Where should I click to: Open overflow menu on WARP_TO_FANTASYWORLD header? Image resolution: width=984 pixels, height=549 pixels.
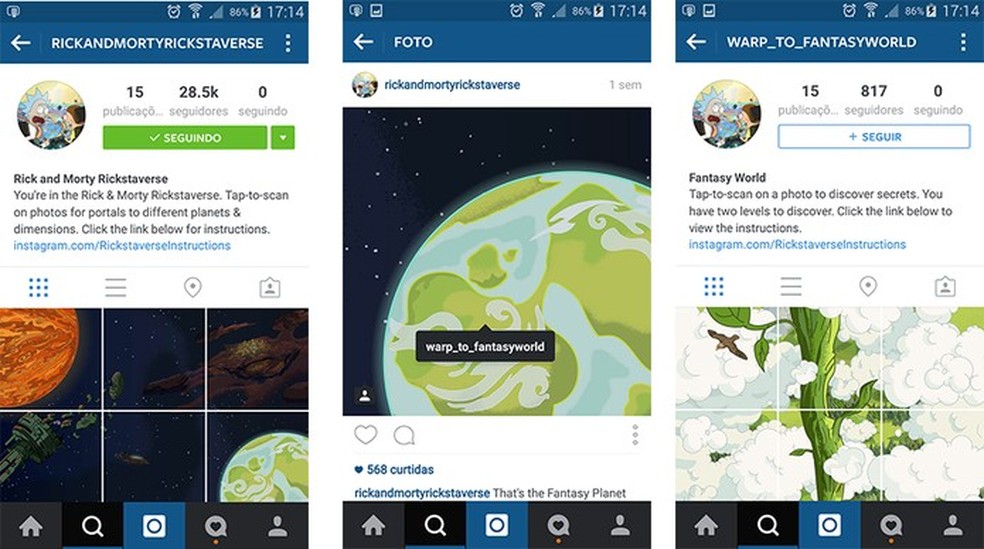pos(963,42)
